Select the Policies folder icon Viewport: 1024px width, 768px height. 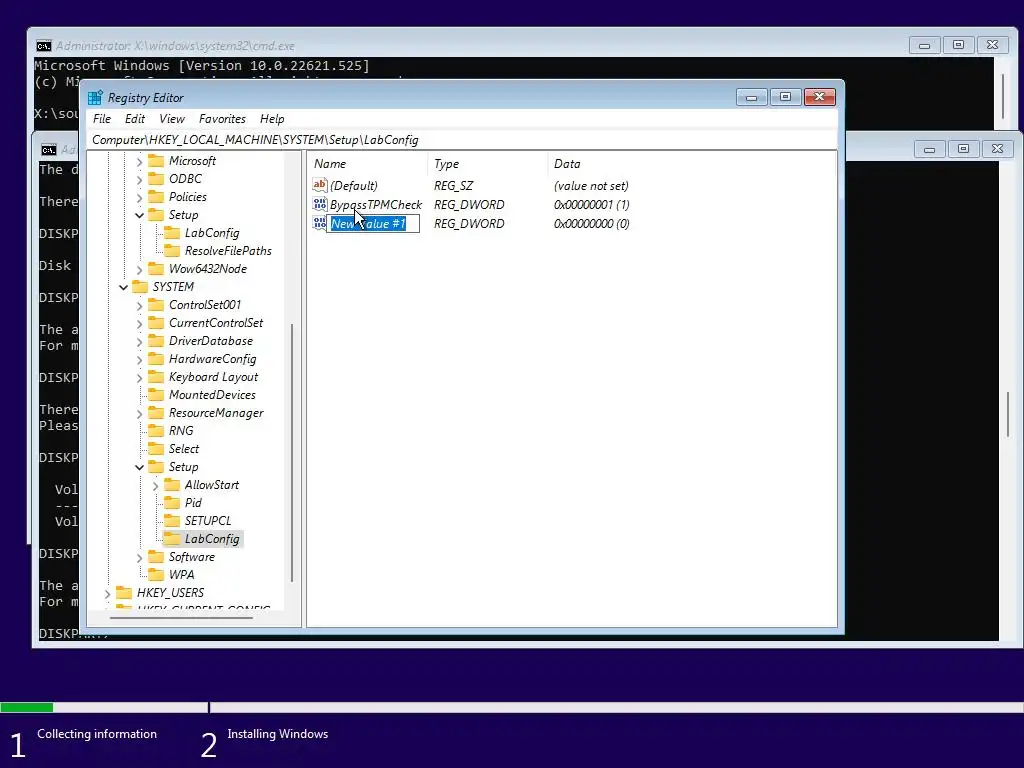(x=156, y=197)
